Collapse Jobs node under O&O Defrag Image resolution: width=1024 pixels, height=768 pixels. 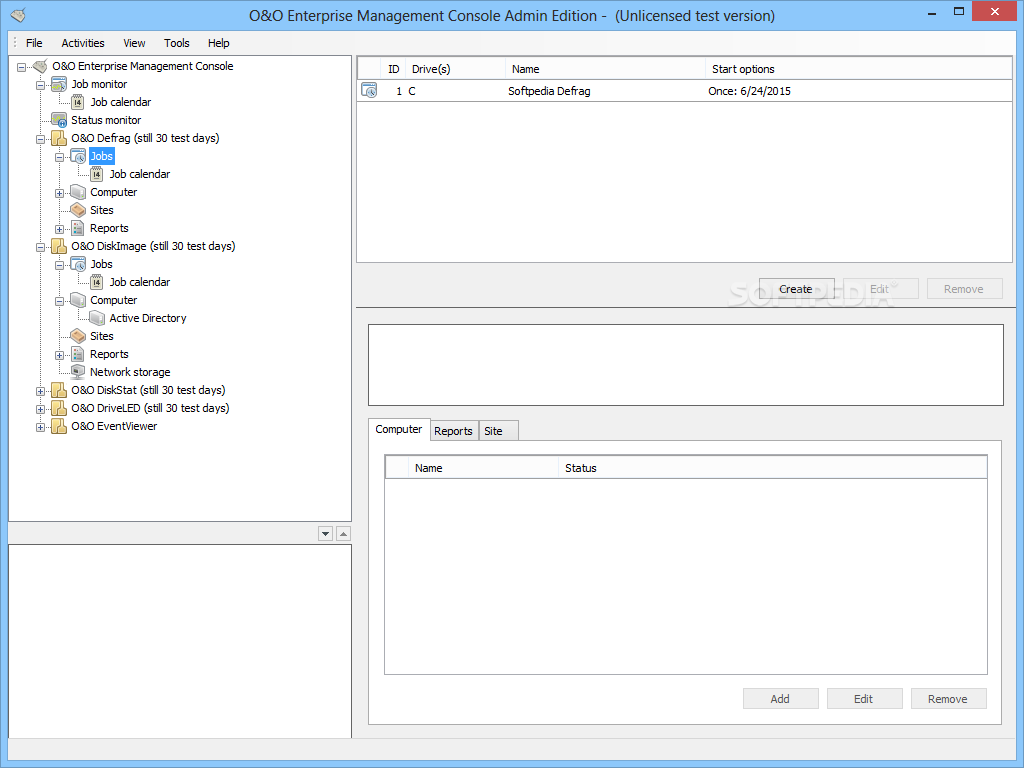pos(59,157)
